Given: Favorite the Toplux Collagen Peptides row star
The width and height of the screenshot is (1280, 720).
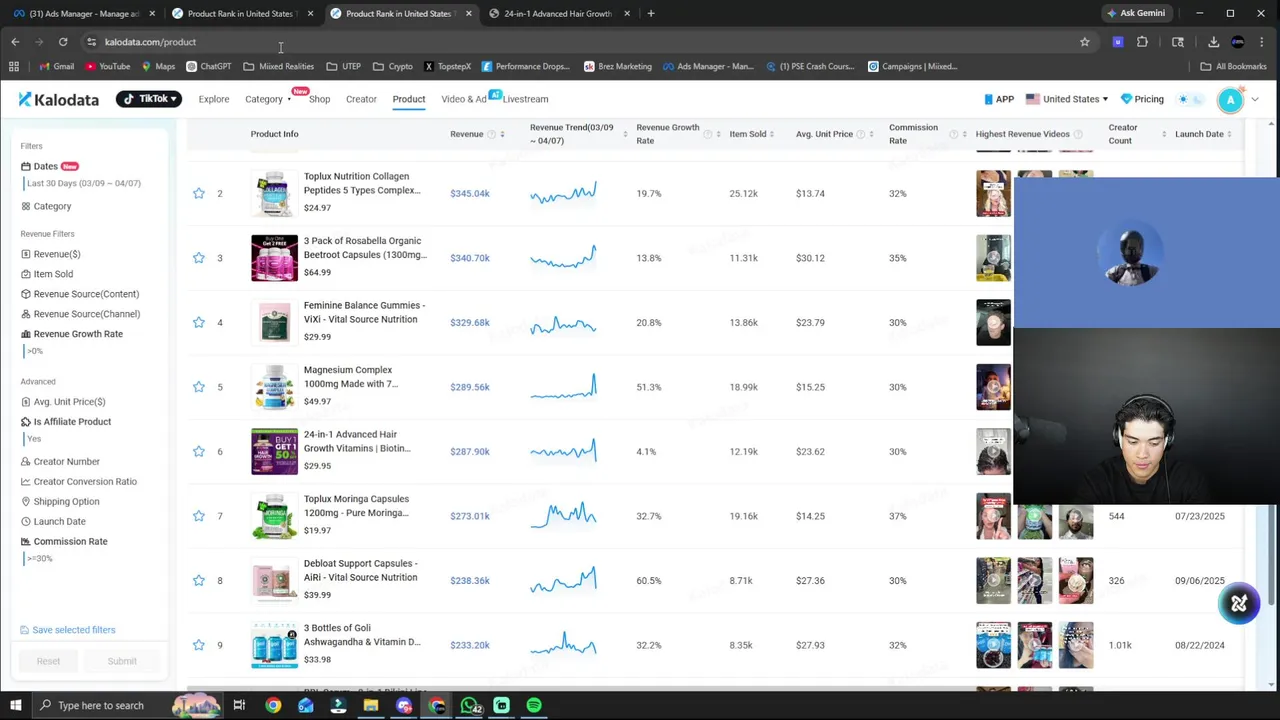Looking at the screenshot, I should click(198, 193).
